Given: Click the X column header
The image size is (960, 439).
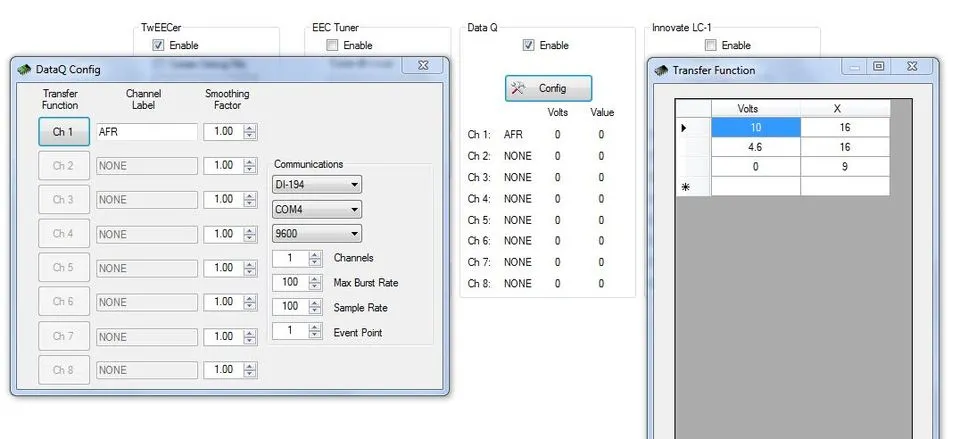Looking at the screenshot, I should pyautogui.click(x=845, y=109).
